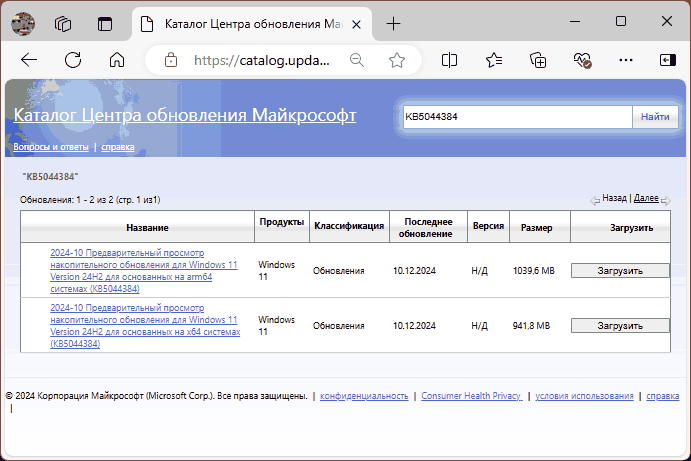Open the Edge profile avatar
Viewport: 691px width, 461px height.
point(23,23)
